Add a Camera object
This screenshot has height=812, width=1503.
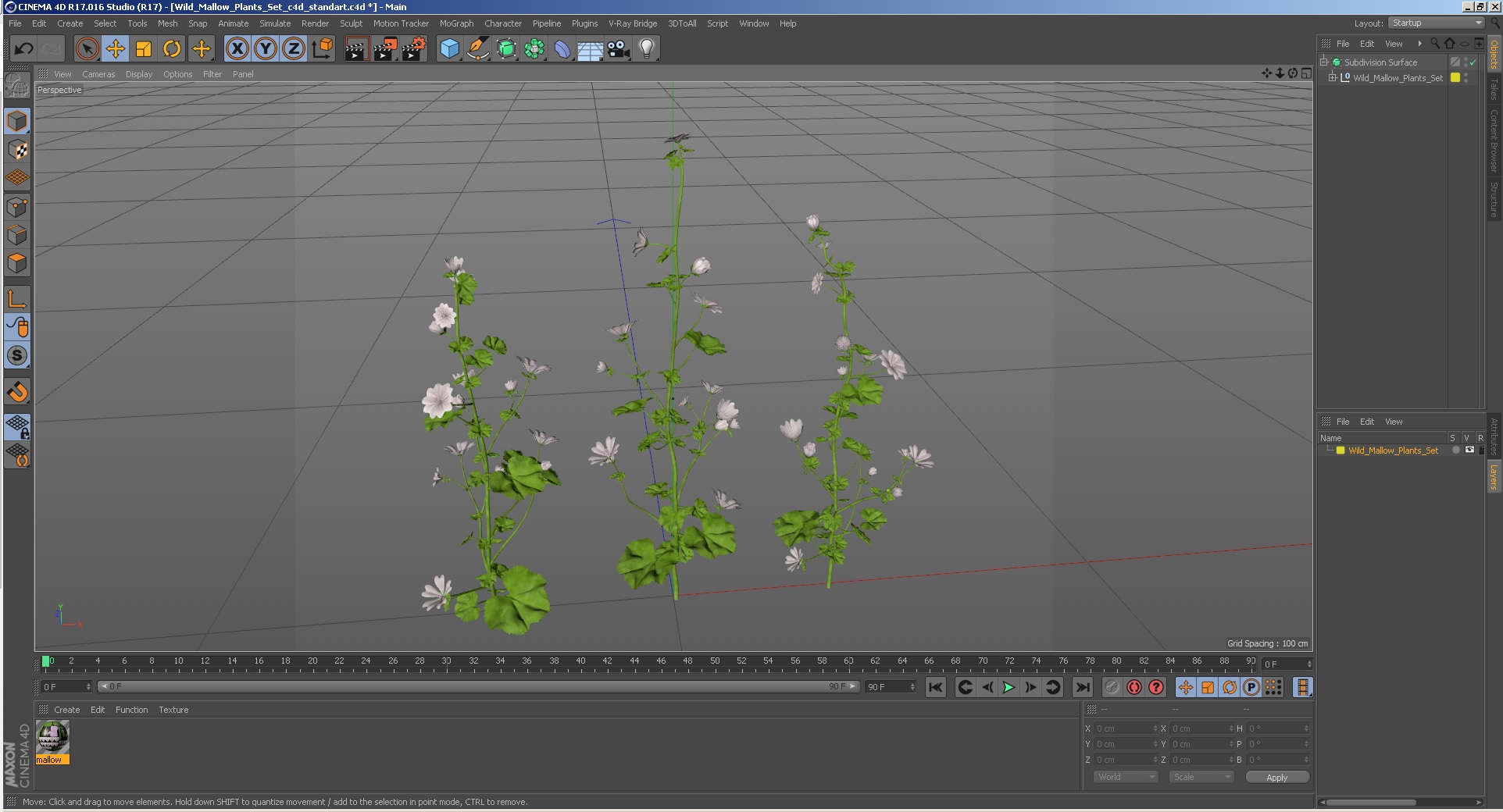point(618,49)
